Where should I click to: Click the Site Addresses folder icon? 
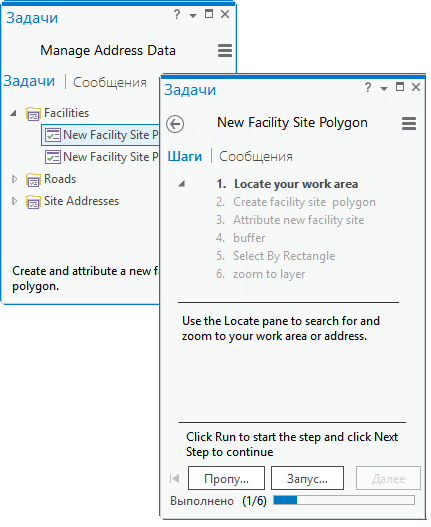pyautogui.click(x=33, y=202)
